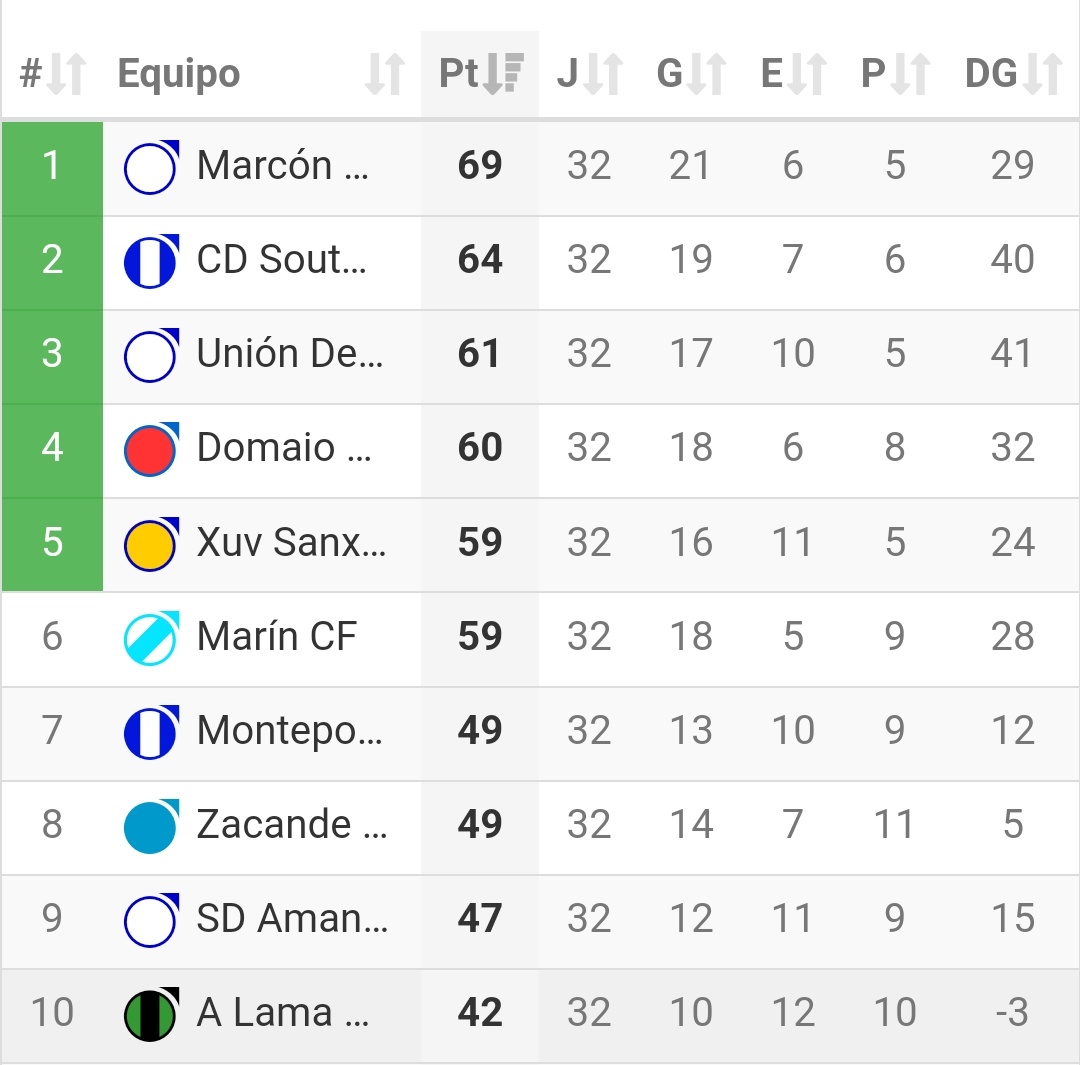Click the green A Lama crest

[x=151, y=1014]
